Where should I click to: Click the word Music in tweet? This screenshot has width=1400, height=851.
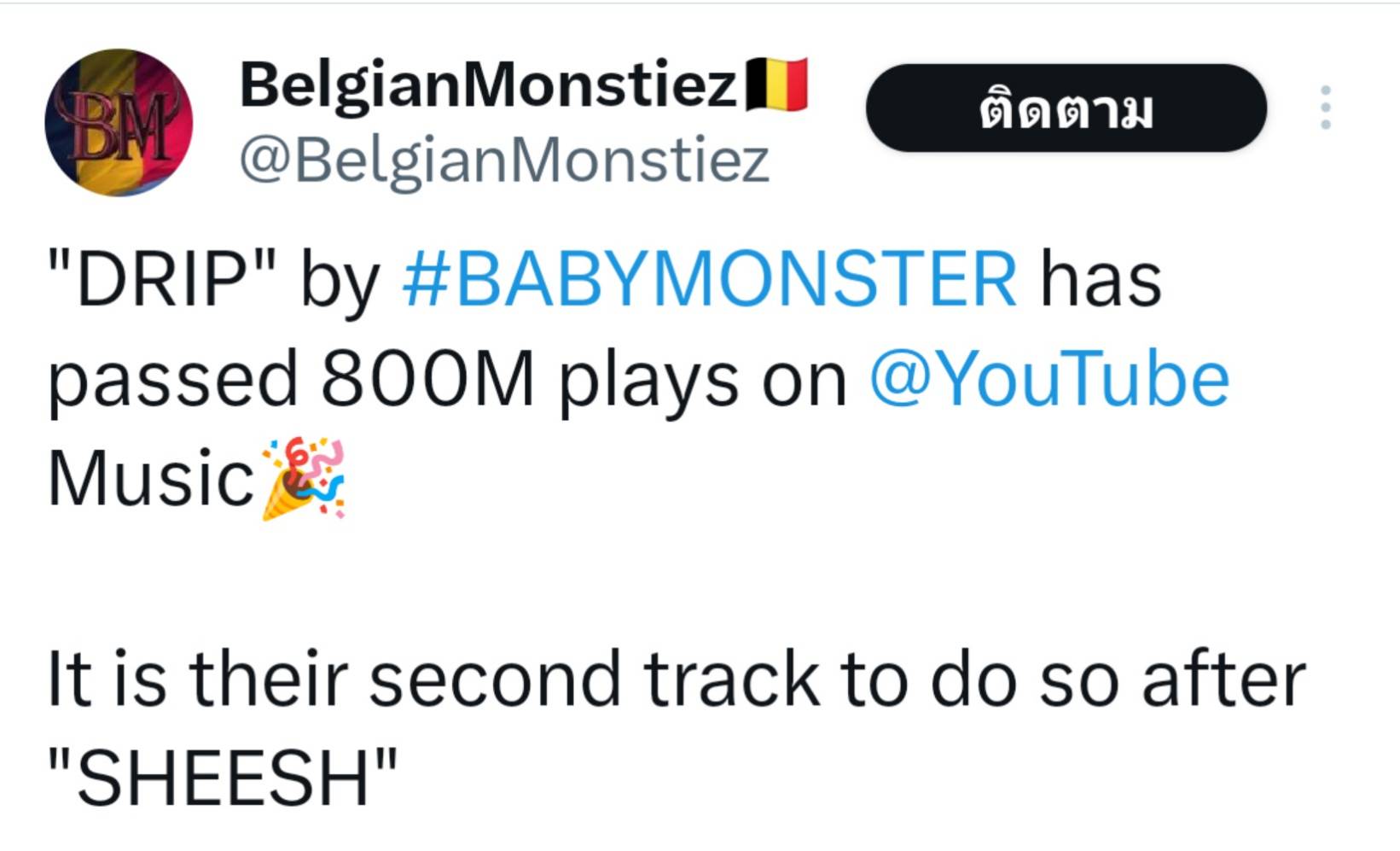click(151, 478)
